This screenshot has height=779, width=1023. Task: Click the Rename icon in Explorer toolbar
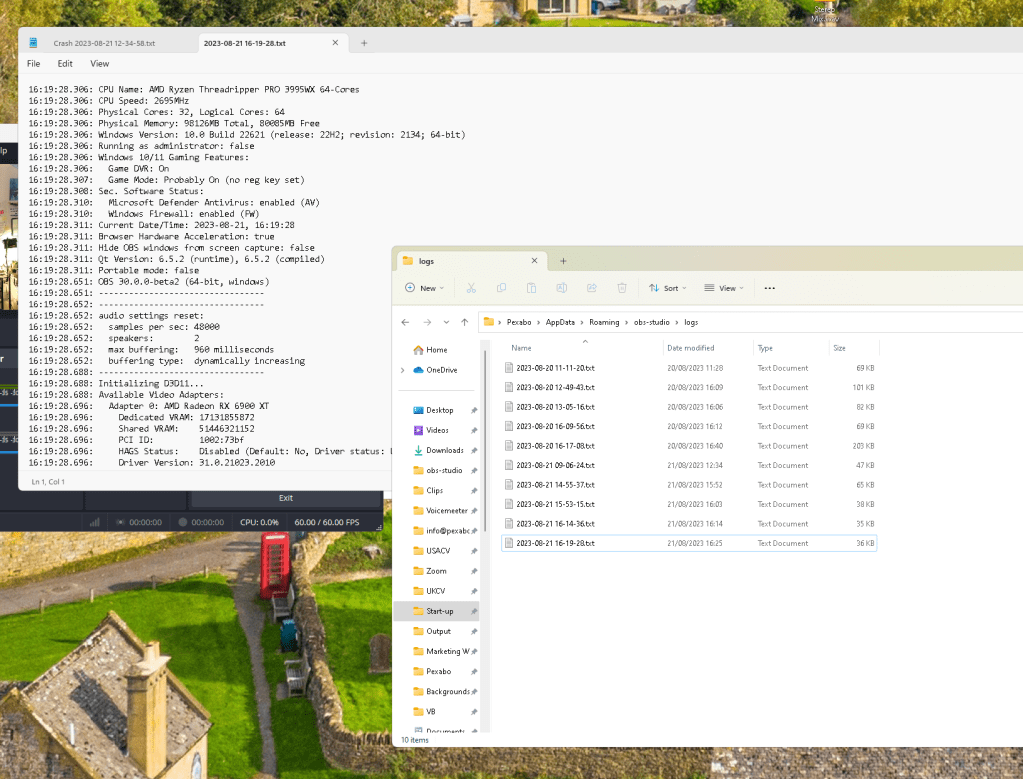(561, 288)
